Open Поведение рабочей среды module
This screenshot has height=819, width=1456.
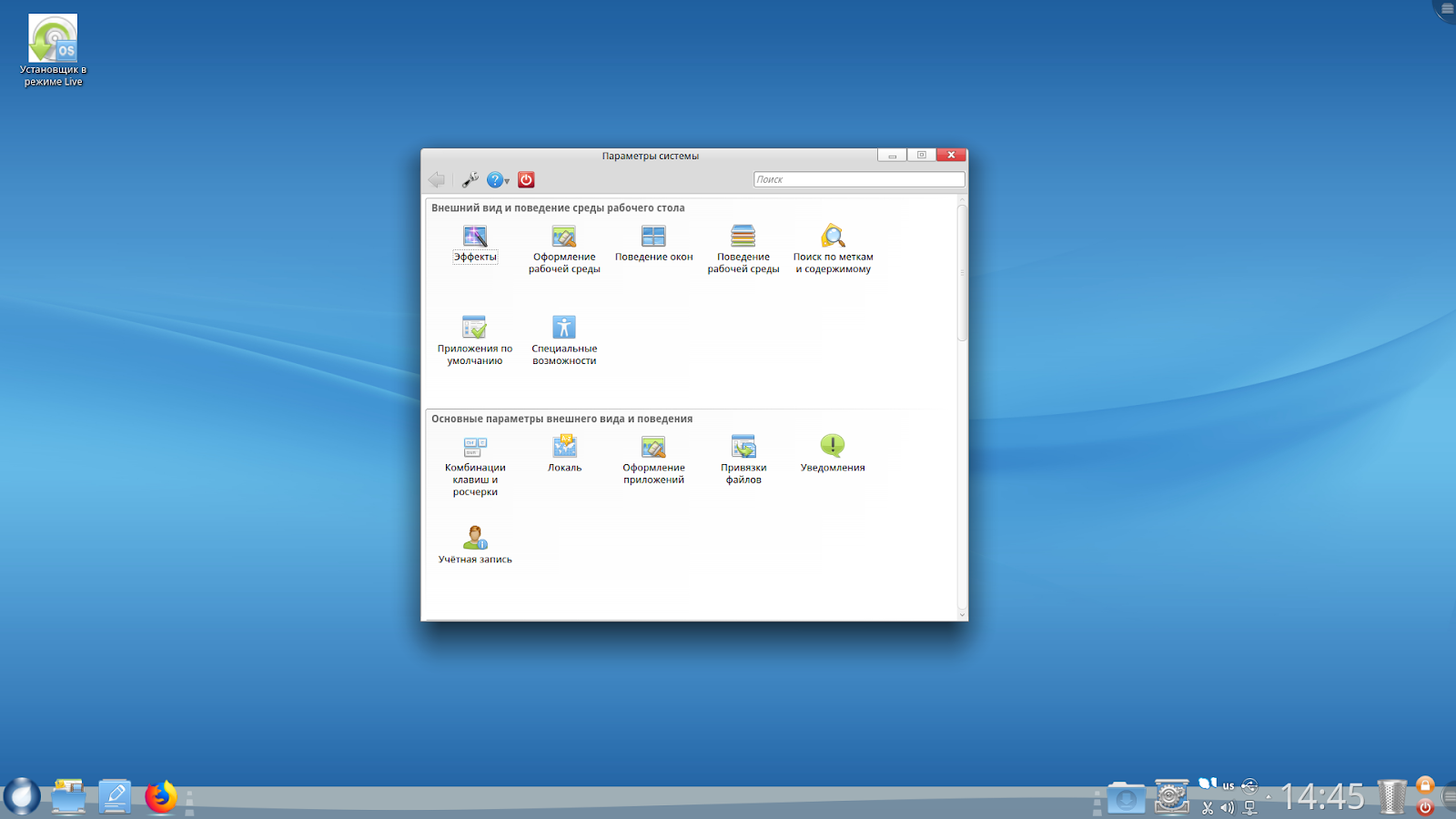[x=743, y=249]
